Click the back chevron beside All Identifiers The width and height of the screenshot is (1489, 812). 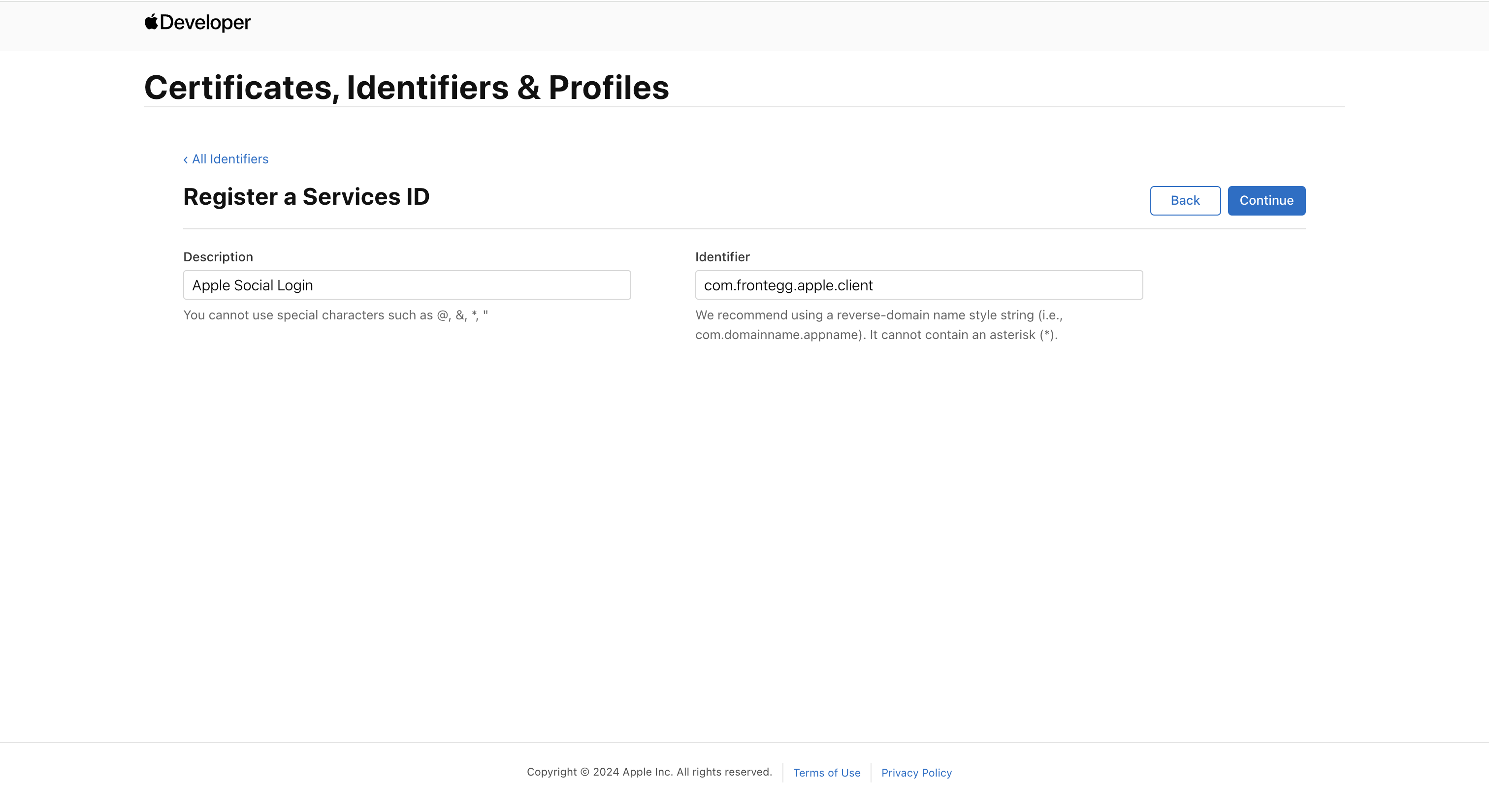pos(186,160)
